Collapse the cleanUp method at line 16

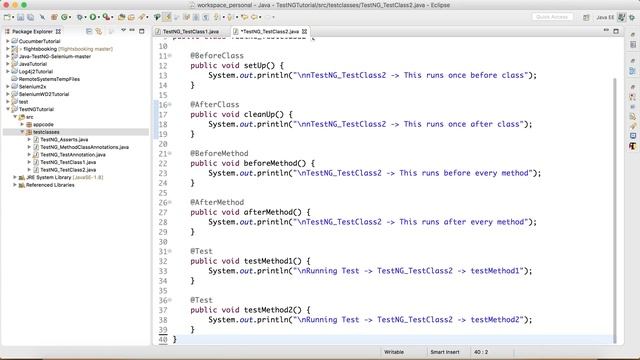click(x=170, y=105)
